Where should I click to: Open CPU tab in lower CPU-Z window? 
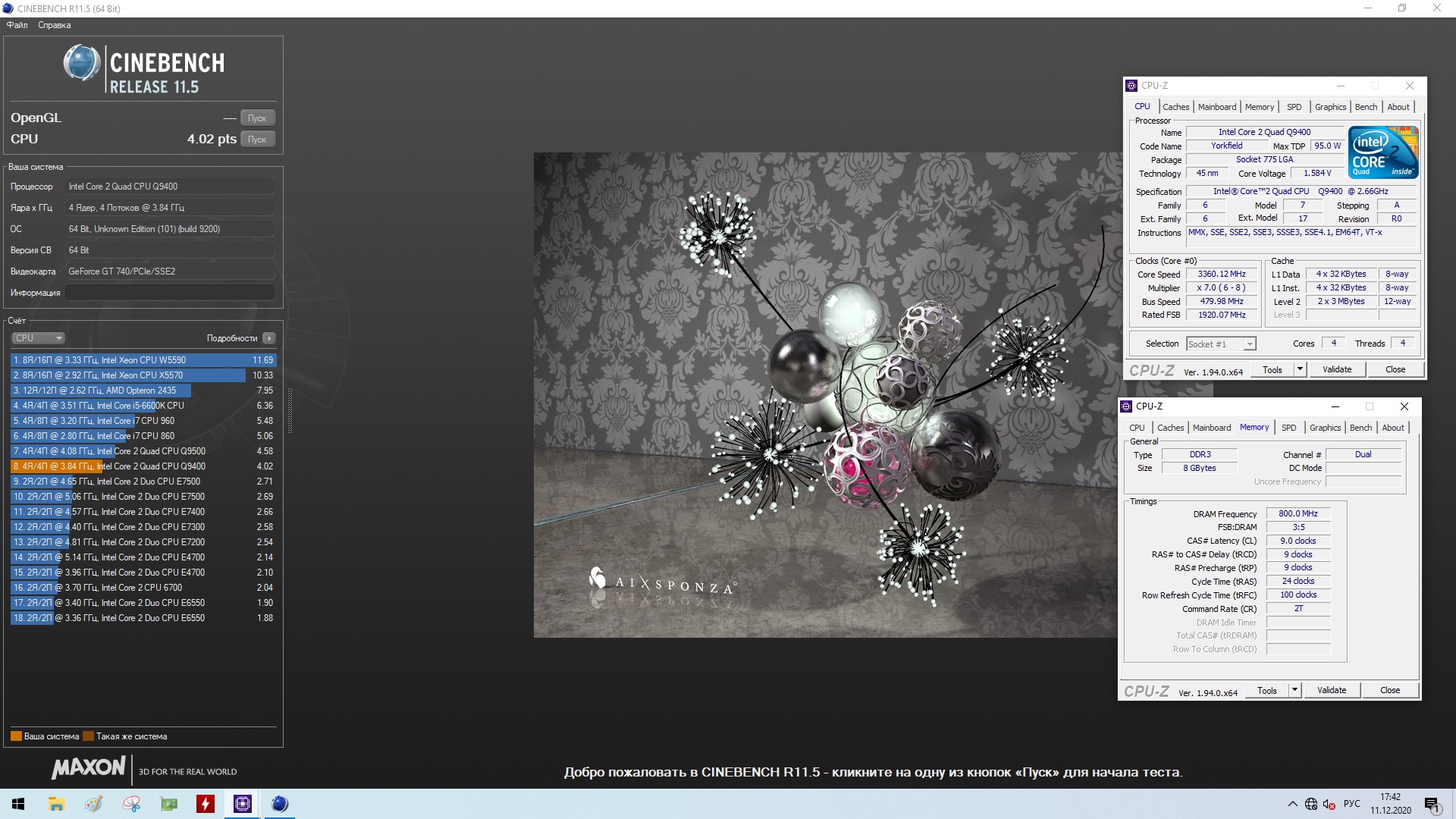(1137, 428)
